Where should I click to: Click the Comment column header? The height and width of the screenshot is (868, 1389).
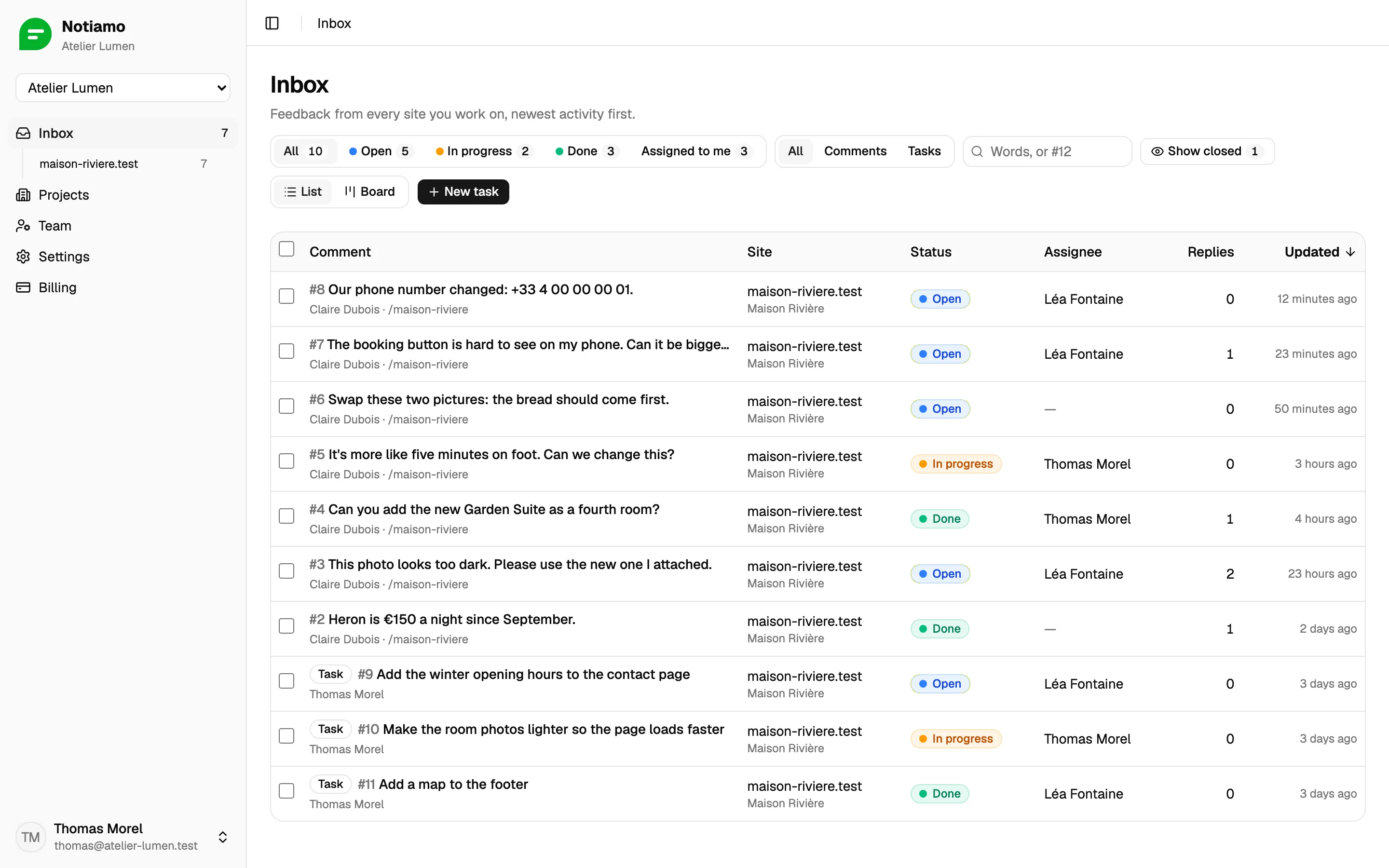340,252
